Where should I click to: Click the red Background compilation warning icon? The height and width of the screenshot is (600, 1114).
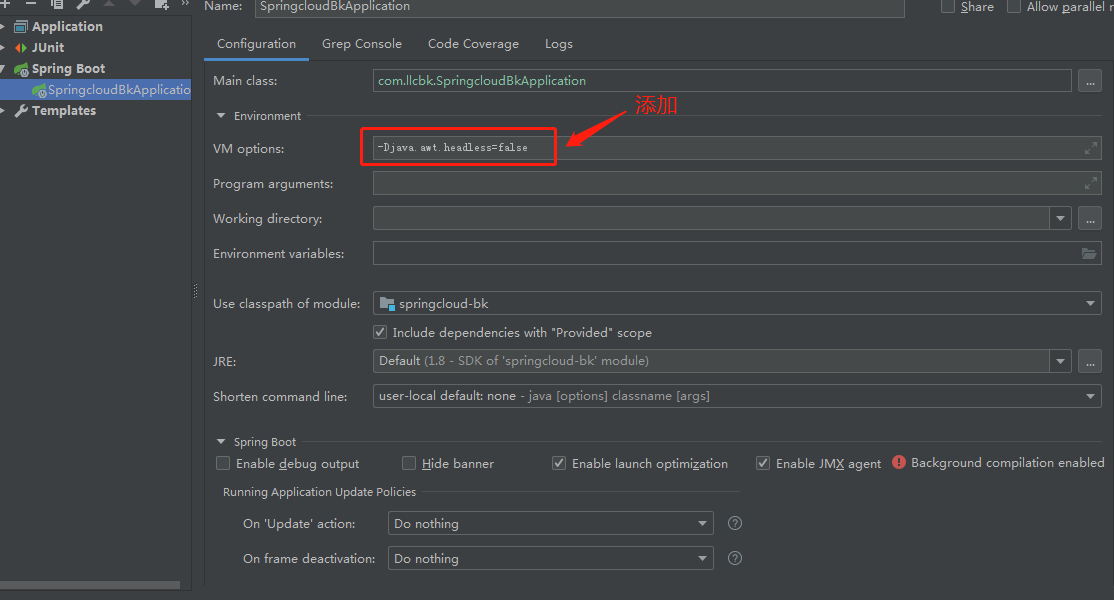pyautogui.click(x=899, y=462)
